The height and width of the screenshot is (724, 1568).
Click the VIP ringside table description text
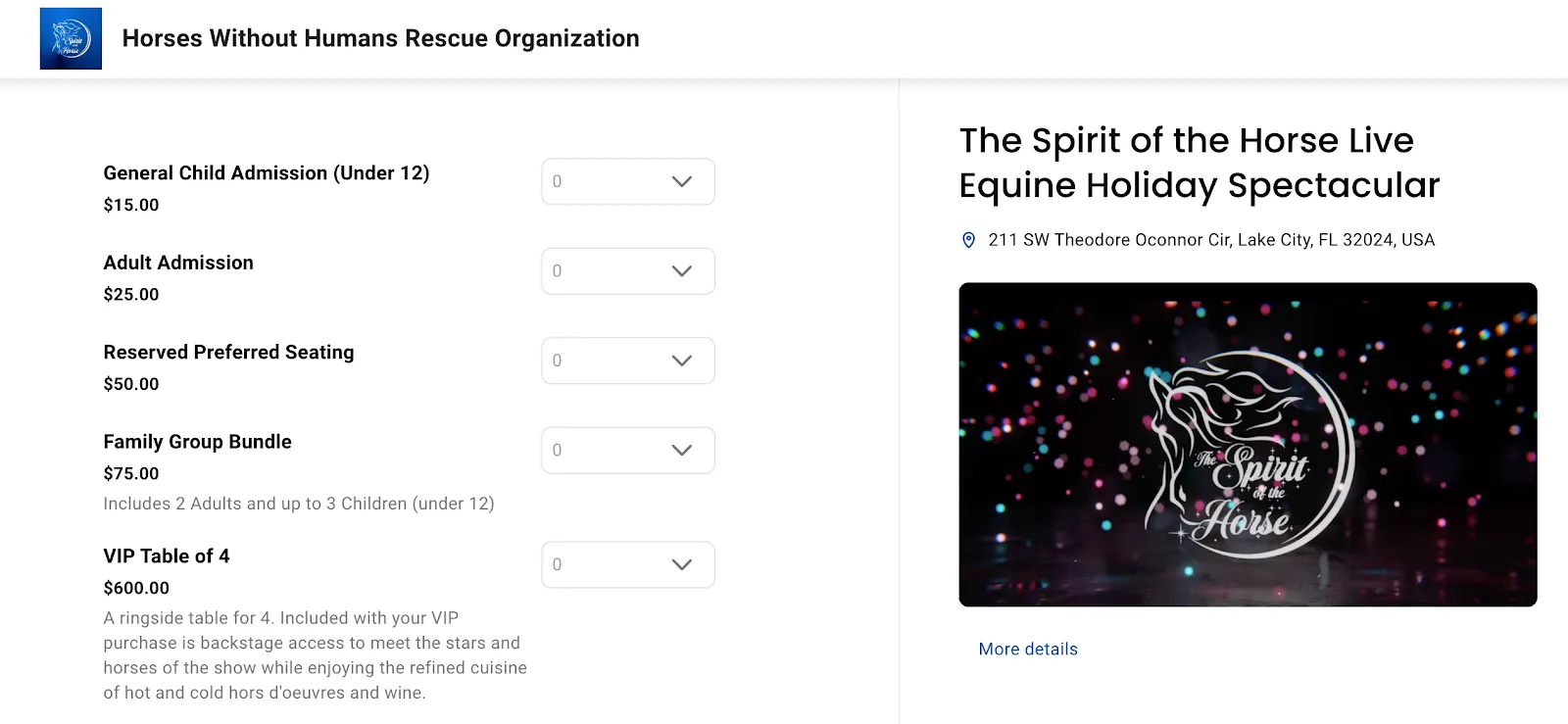pyautogui.click(x=315, y=655)
